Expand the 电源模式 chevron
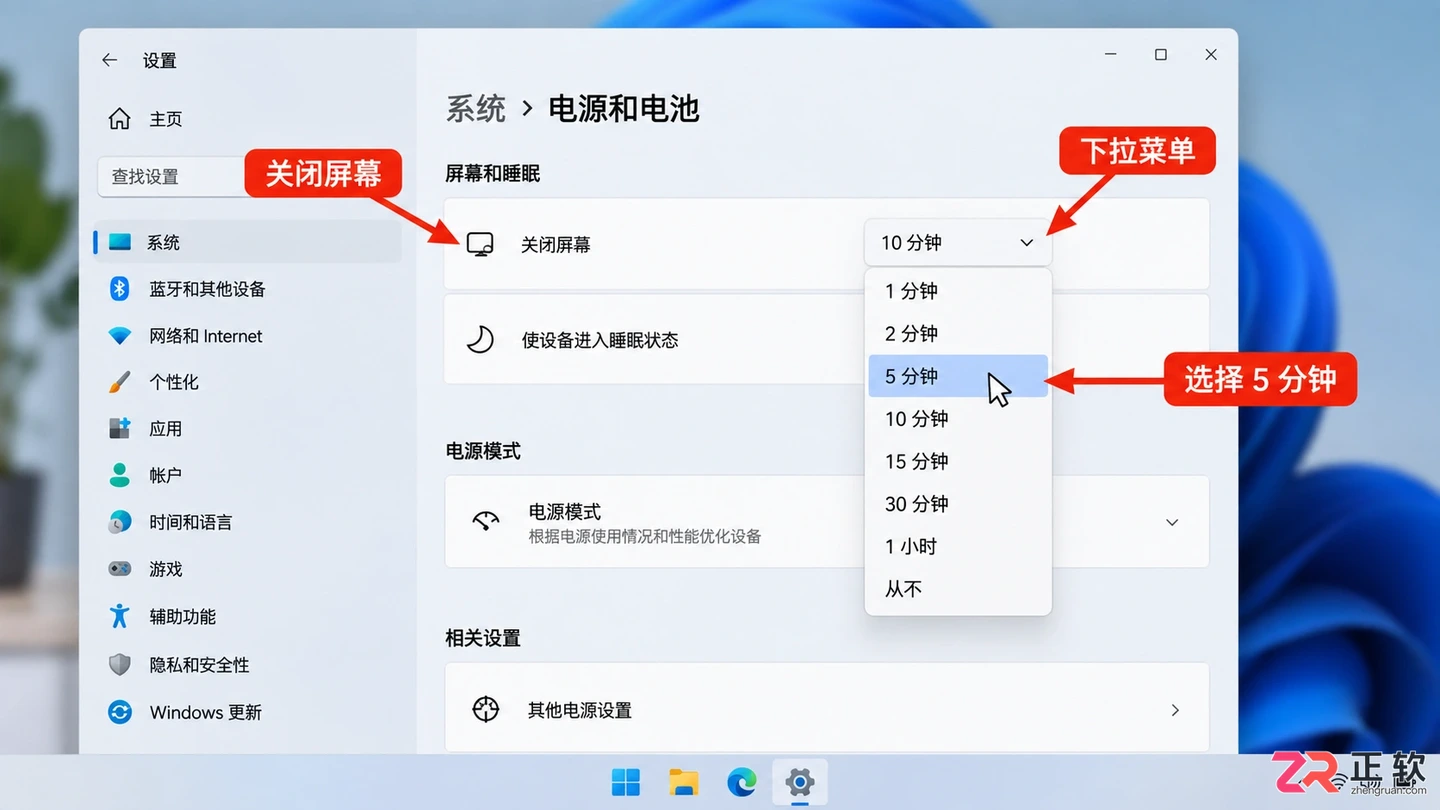Screen dimensions: 1440x810 click(x=1172, y=522)
